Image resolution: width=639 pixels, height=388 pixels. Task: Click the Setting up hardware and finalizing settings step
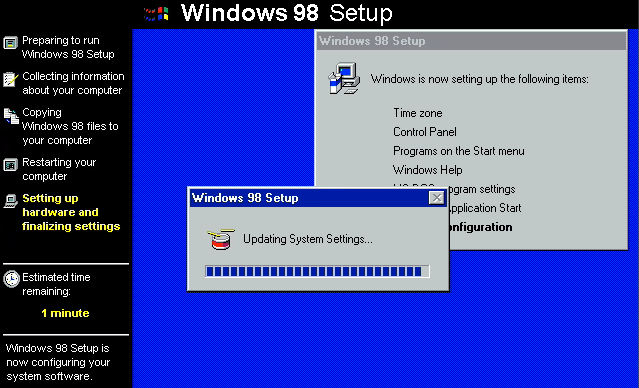click(x=71, y=212)
